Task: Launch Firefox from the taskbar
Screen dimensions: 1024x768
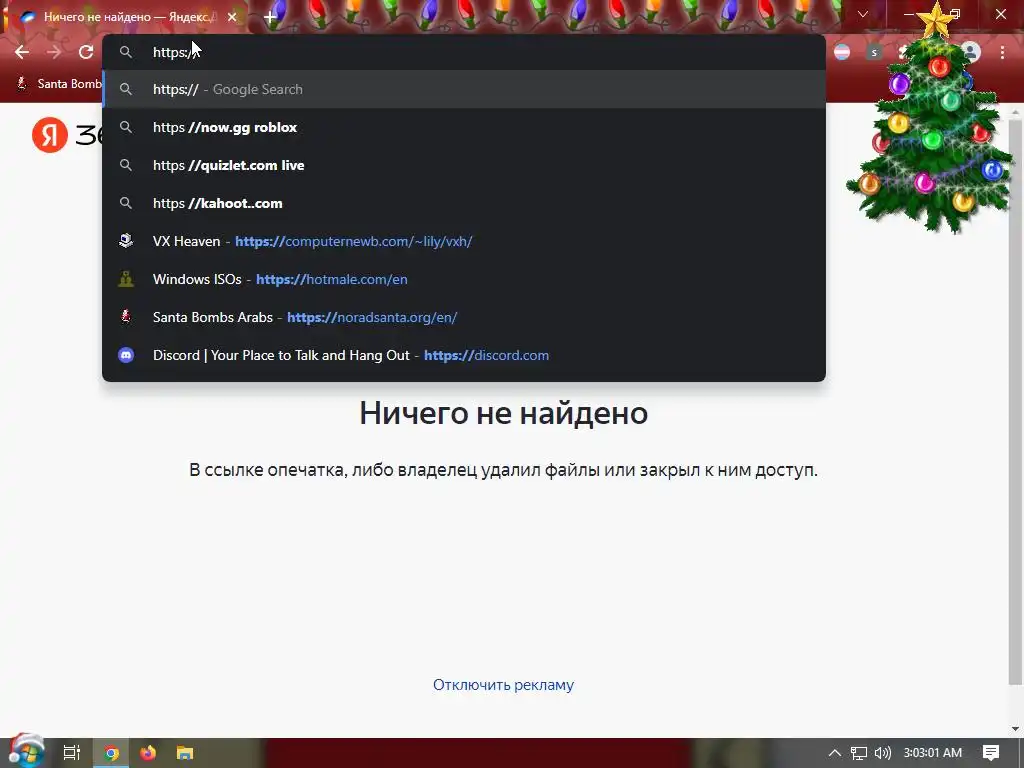Action: (x=148, y=753)
